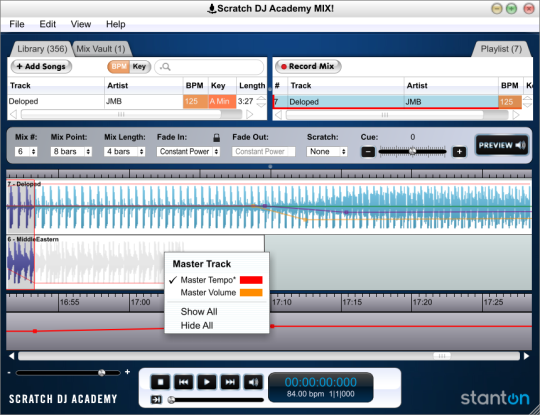This screenshot has width=540, height=415.
Task: Toggle BPM display mode
Action: pyautogui.click(x=119, y=66)
